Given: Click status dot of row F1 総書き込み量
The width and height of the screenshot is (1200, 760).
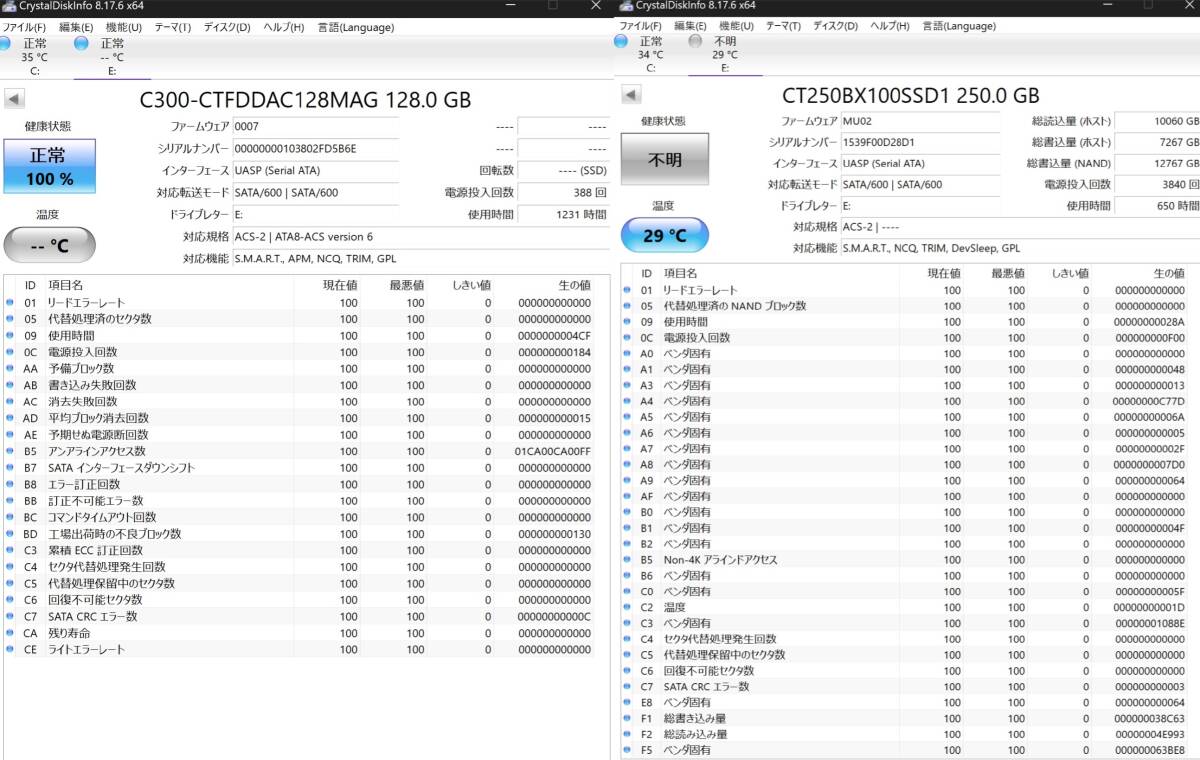Looking at the screenshot, I should (x=627, y=718).
